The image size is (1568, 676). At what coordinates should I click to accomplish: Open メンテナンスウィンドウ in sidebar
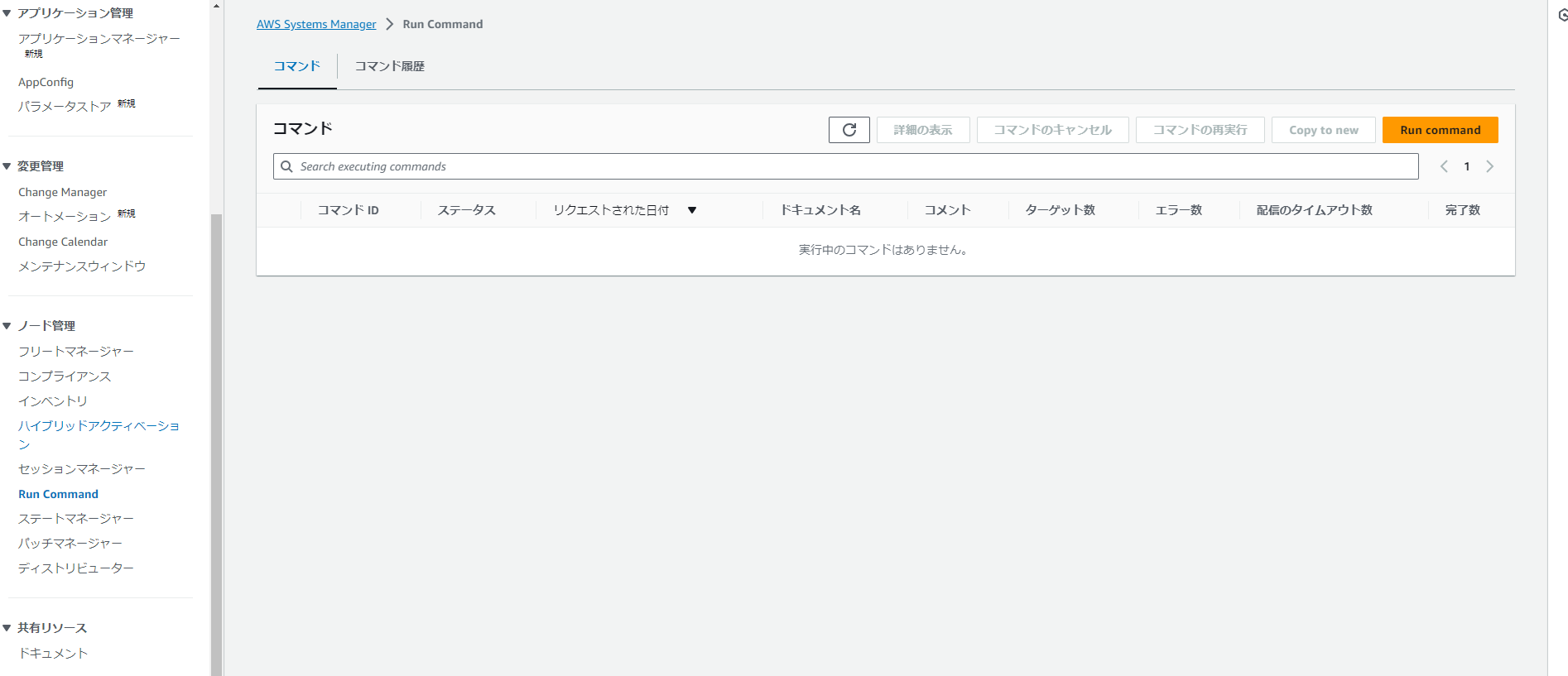pos(82,266)
